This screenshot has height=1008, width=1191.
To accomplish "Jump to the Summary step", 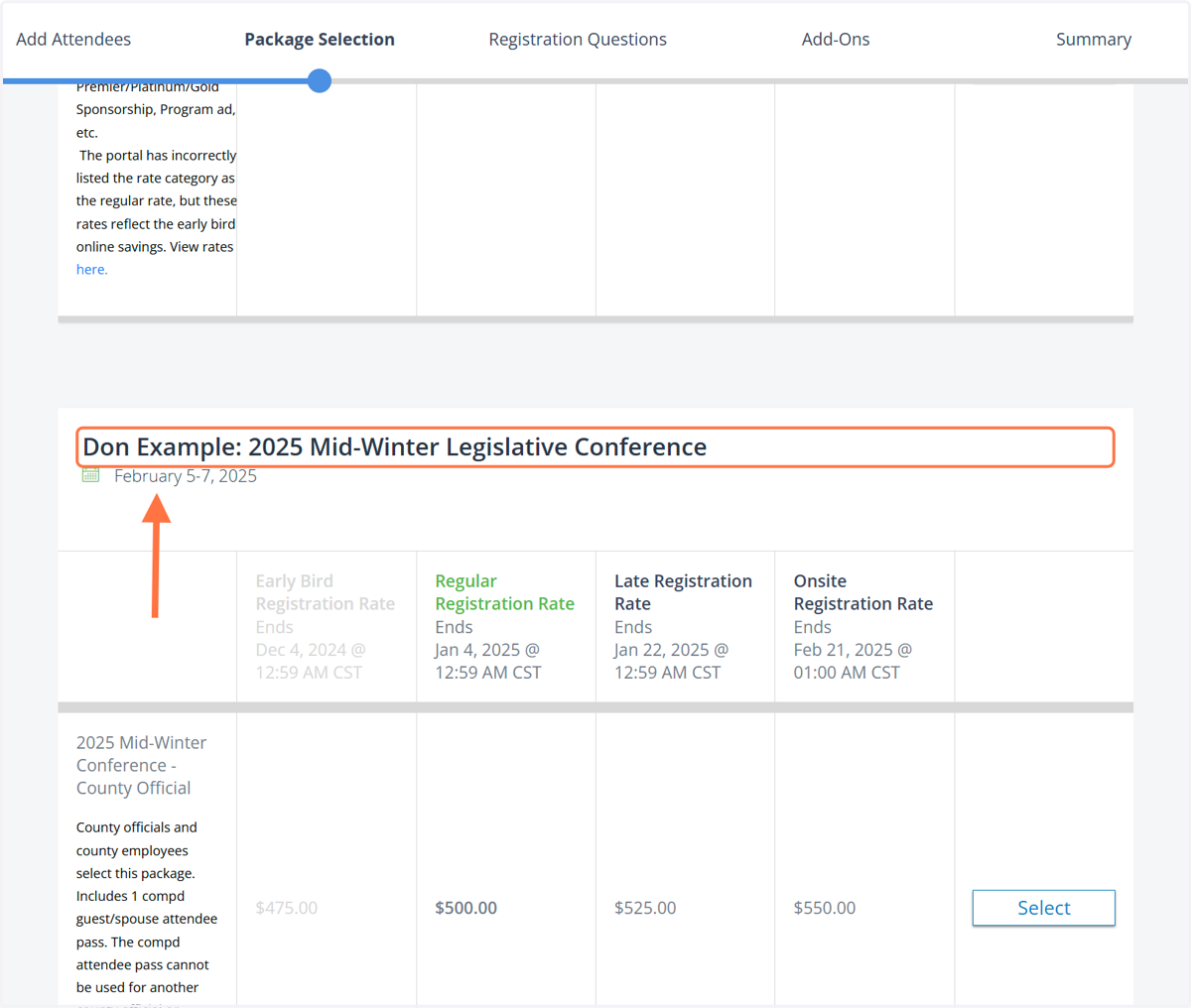I will pos(1094,40).
